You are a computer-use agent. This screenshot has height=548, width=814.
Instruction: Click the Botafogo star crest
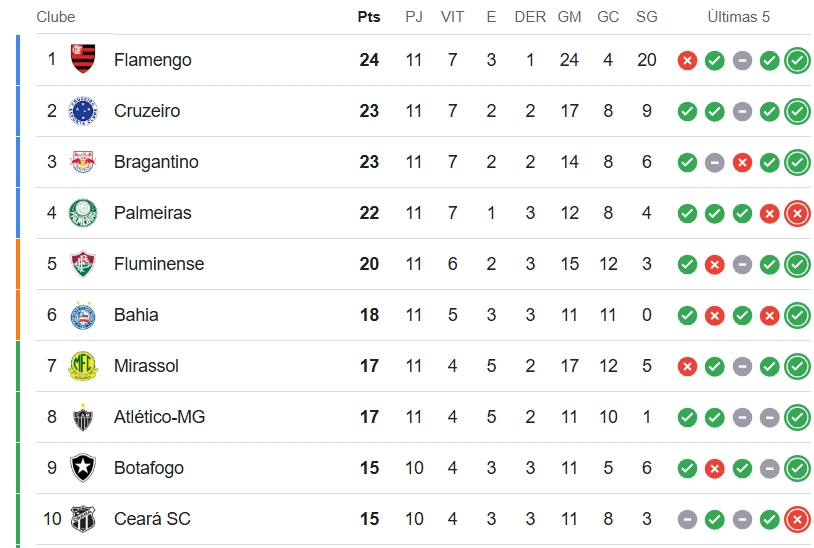[83, 468]
